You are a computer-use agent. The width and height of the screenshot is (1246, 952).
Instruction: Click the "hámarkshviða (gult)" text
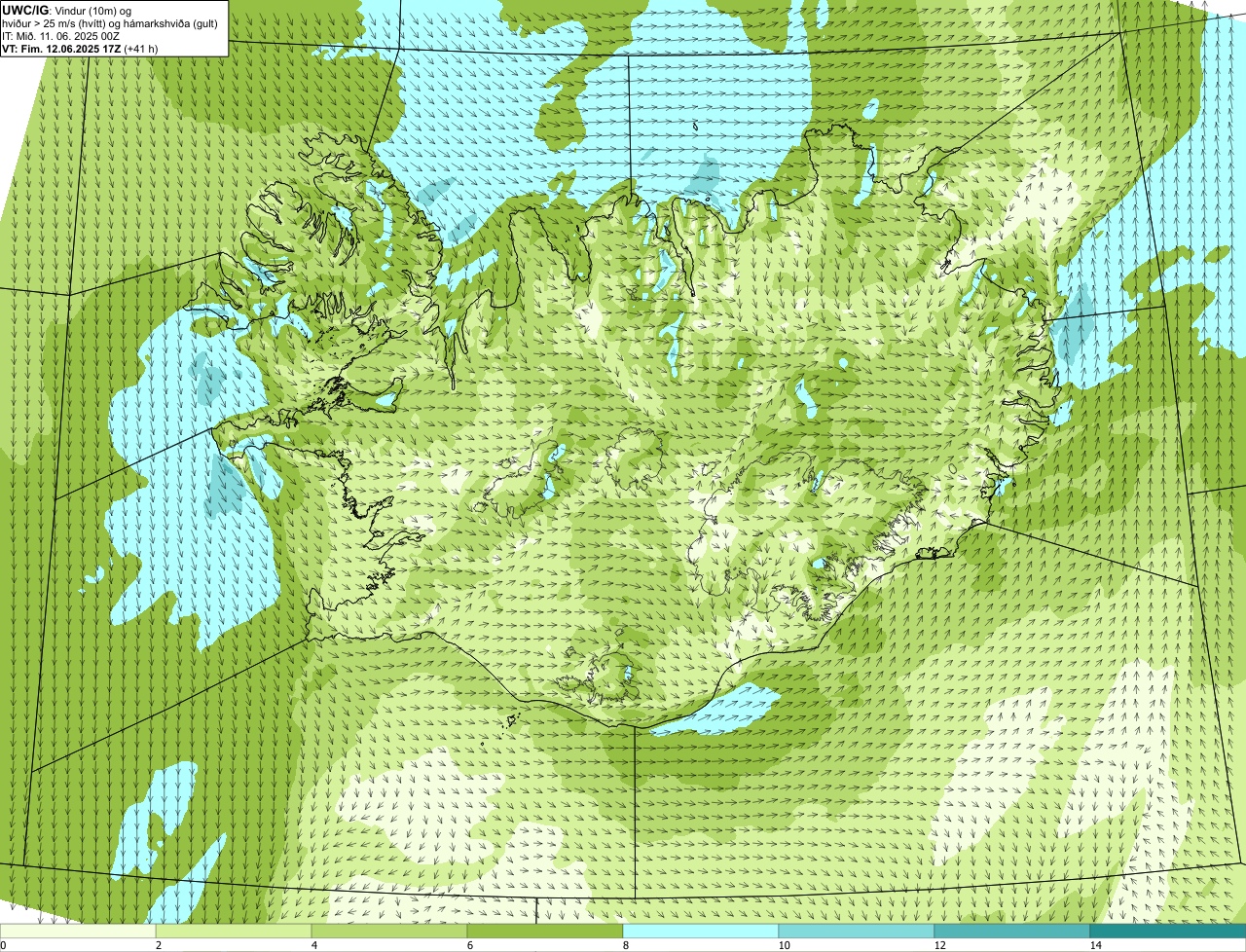click(170, 22)
